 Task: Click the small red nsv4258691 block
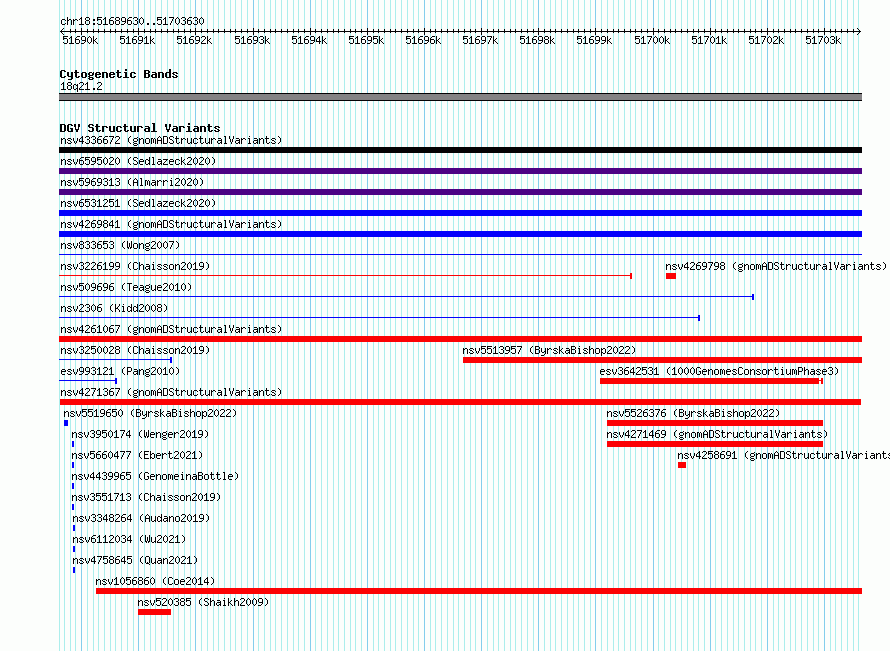682,465
